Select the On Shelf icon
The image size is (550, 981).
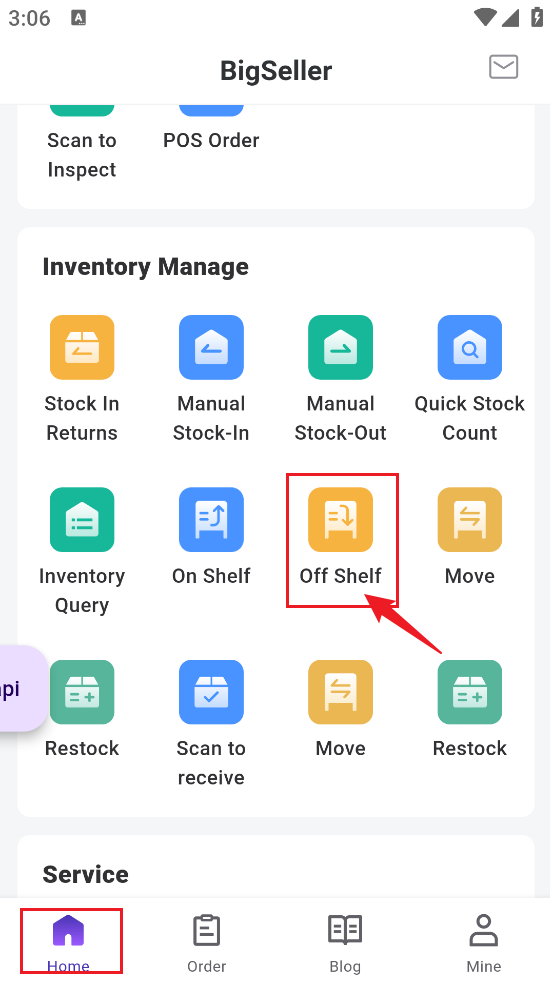(x=211, y=520)
